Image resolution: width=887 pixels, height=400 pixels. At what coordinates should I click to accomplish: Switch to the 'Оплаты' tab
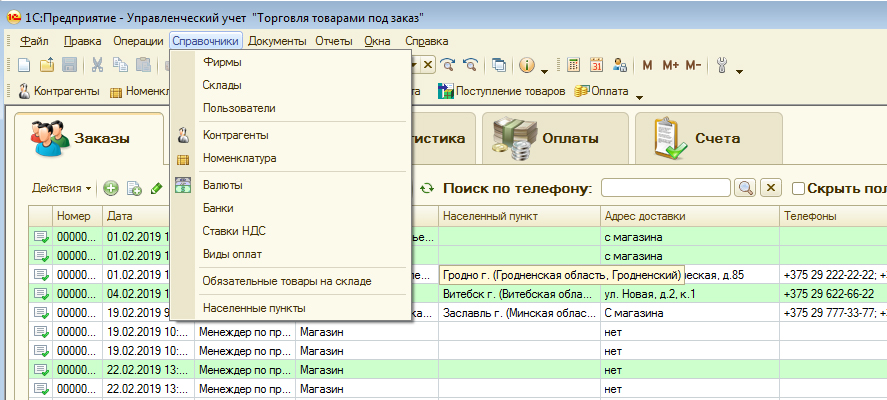click(553, 139)
